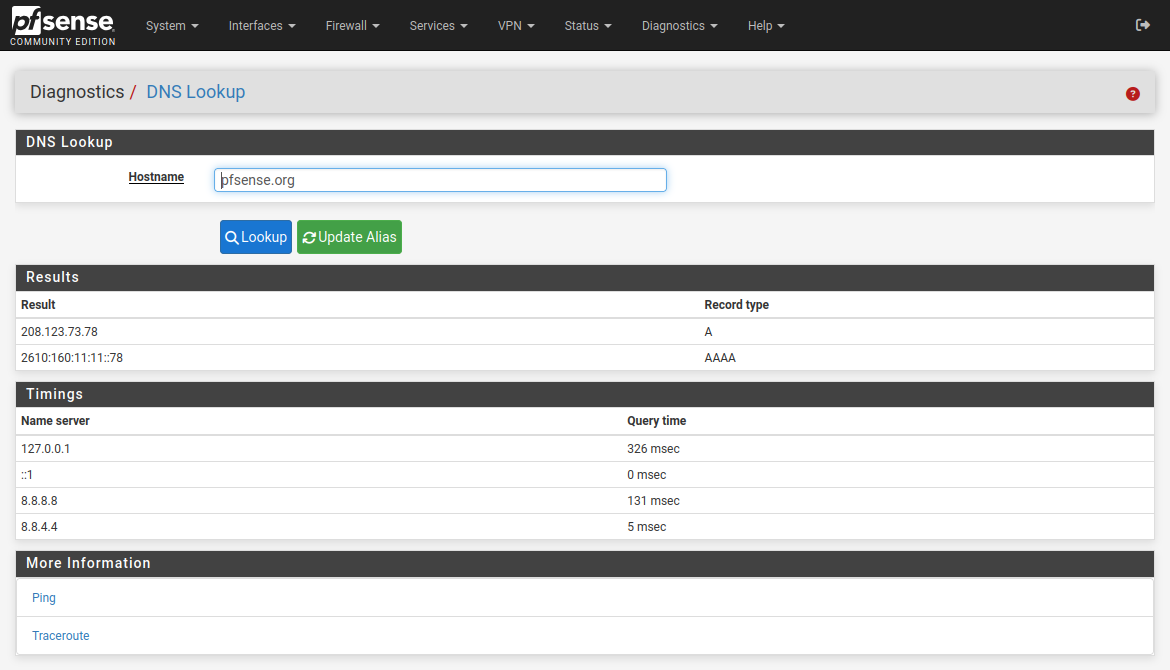The width and height of the screenshot is (1170, 670).
Task: Click the pfSense Community Edition logo
Action: tap(63, 26)
